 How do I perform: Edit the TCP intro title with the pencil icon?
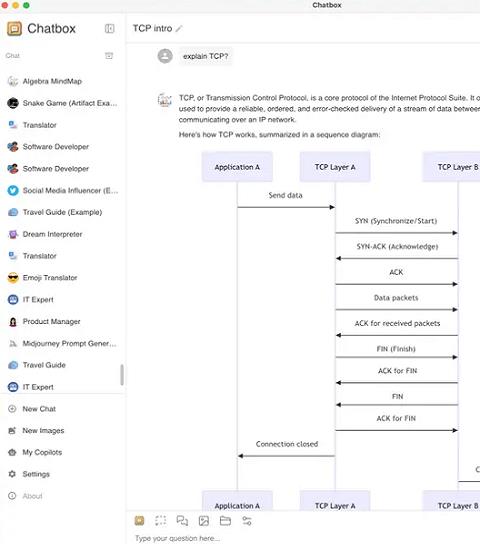(x=179, y=29)
